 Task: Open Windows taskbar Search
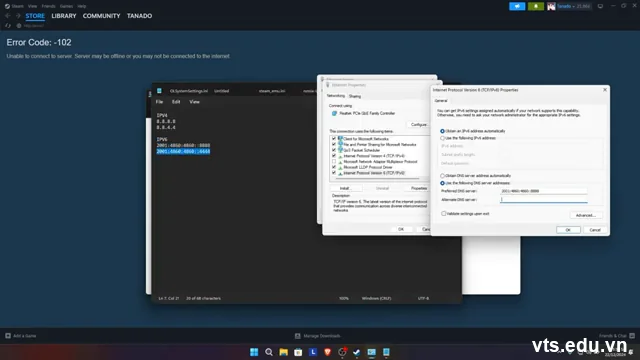tap(269, 352)
